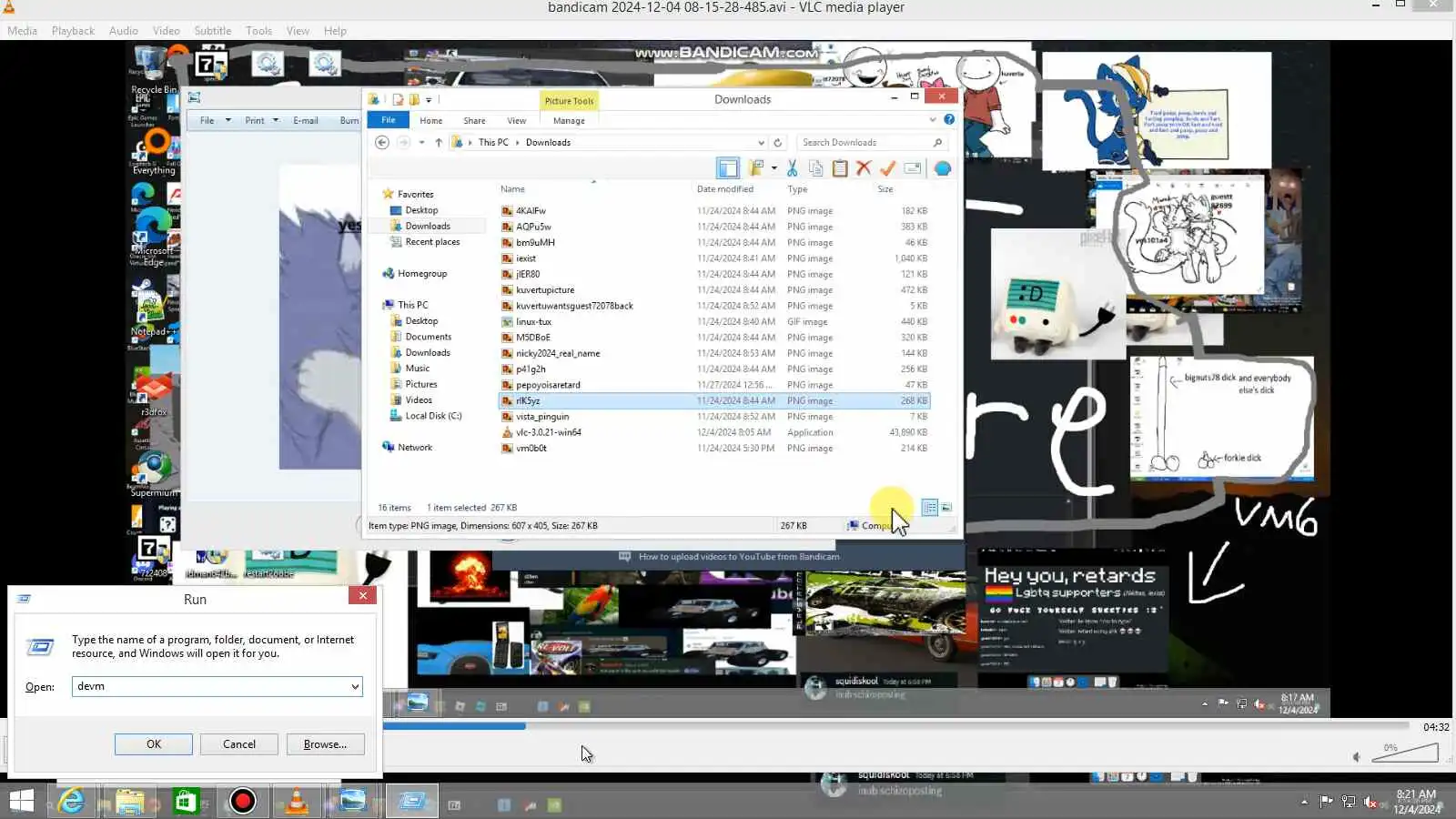Switch to large thumbnails view in status bar
Image resolution: width=1456 pixels, height=819 pixels.
pos(946,508)
